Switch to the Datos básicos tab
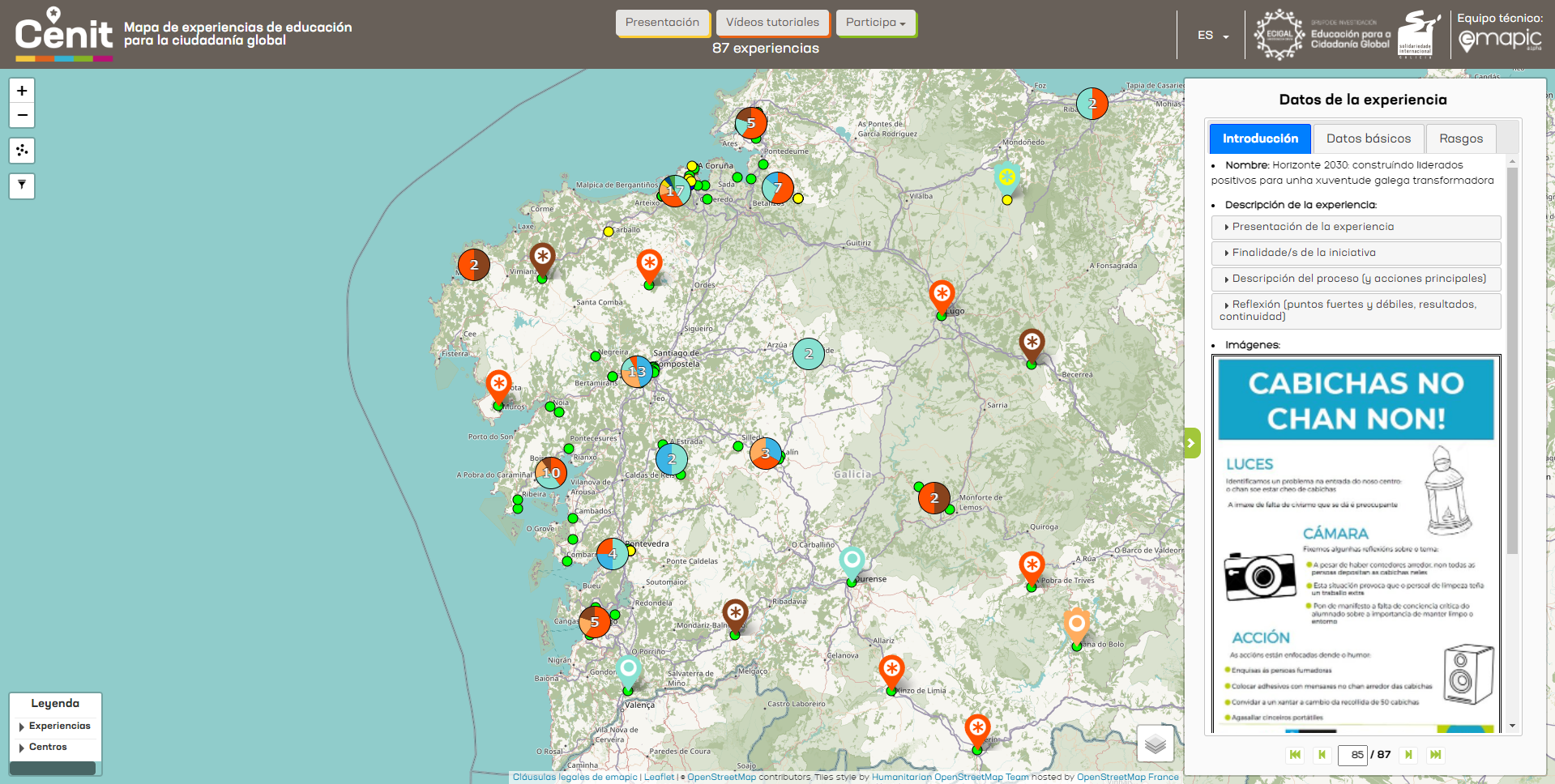This screenshot has width=1555, height=784. coord(1368,138)
